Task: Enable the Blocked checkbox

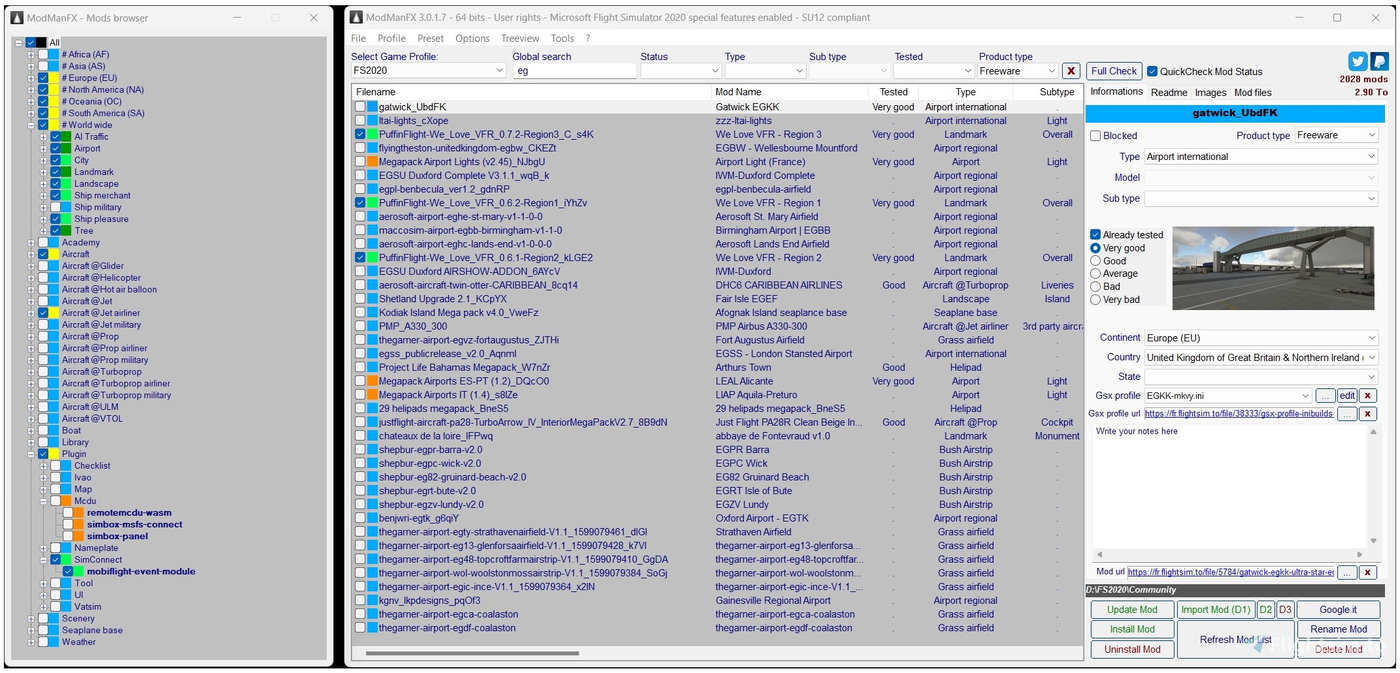Action: tap(1096, 136)
